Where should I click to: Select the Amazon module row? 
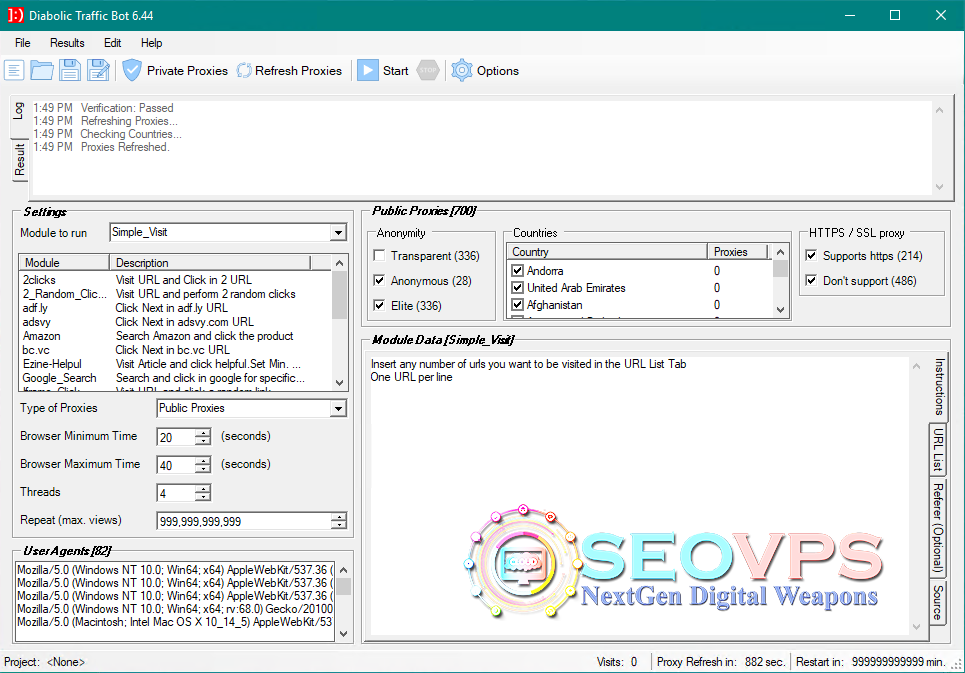click(175, 336)
